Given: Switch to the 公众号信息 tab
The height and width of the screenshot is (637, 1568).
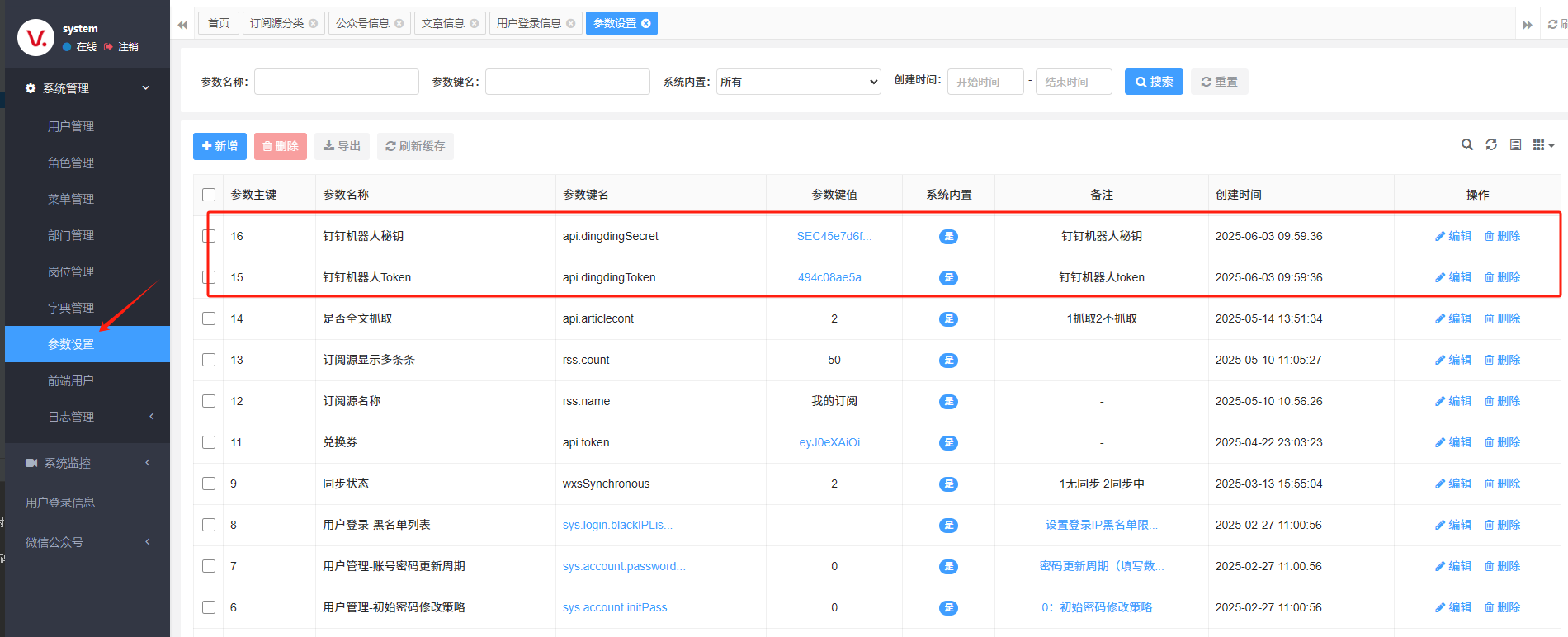Looking at the screenshot, I should click(362, 23).
